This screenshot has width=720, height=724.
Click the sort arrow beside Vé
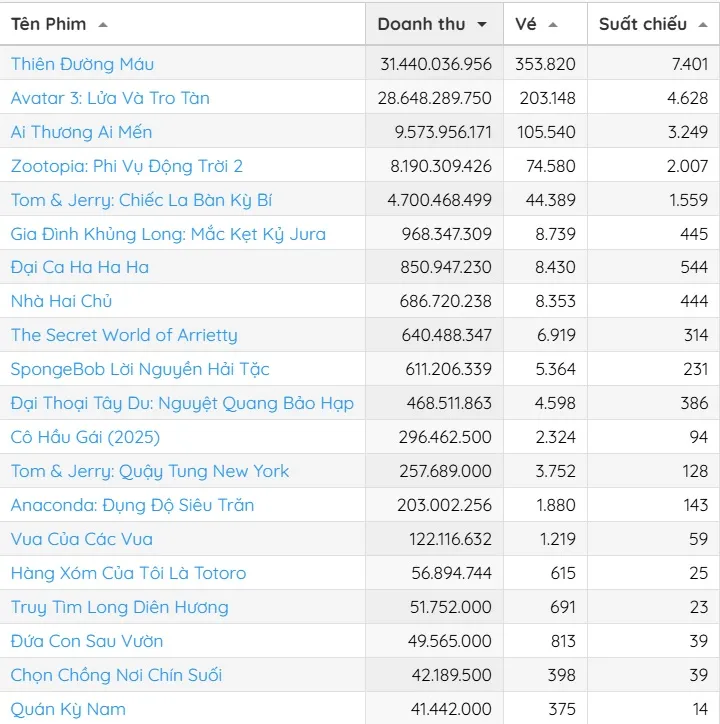pyautogui.click(x=553, y=24)
